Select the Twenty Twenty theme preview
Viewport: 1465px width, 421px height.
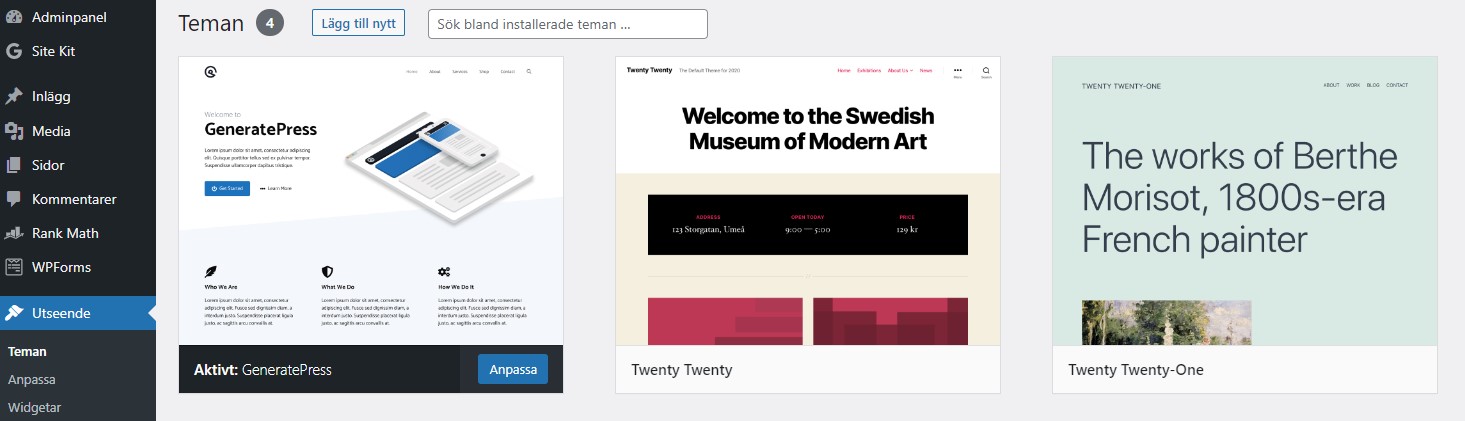[808, 201]
